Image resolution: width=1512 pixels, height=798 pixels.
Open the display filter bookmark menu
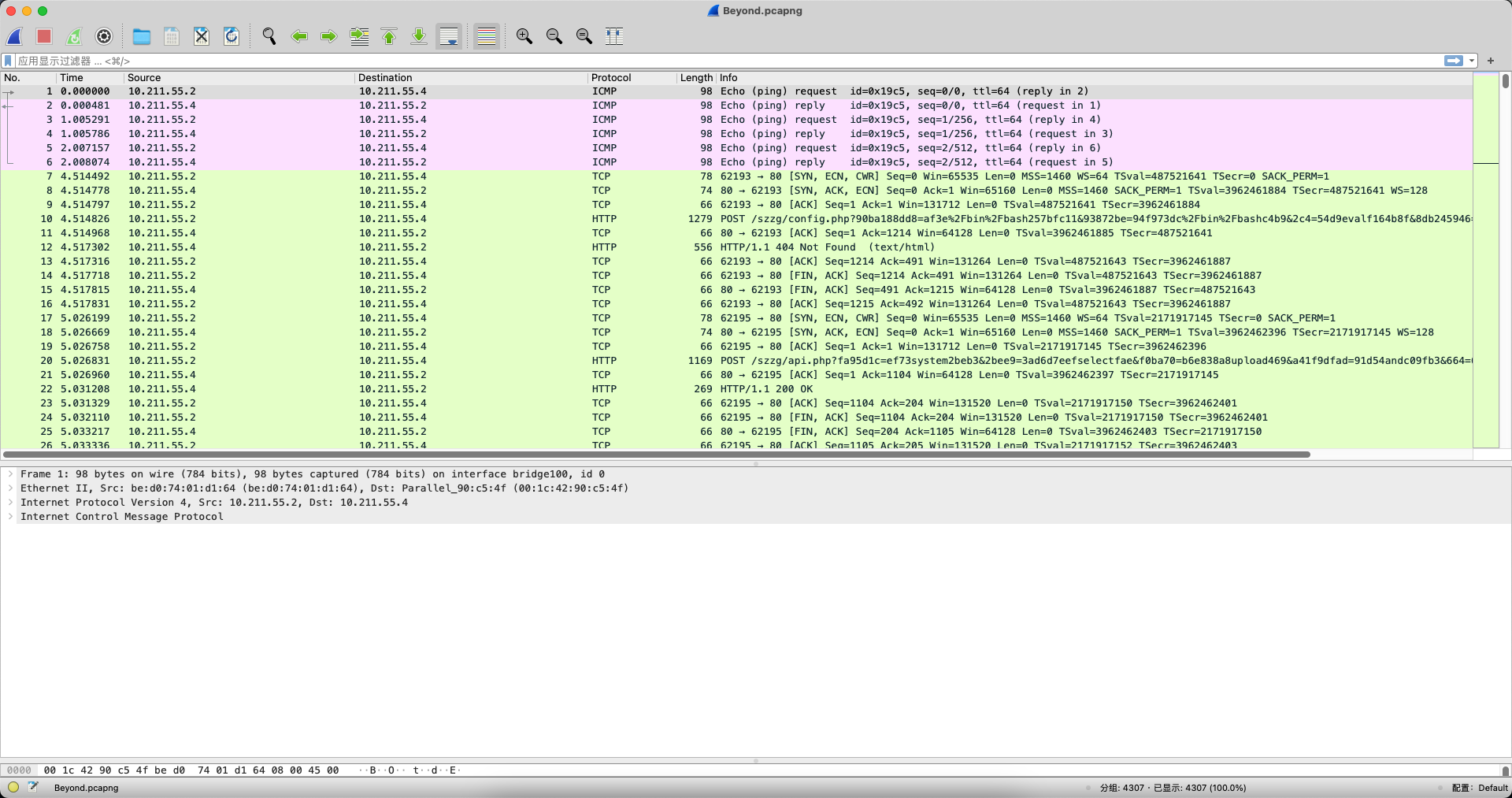coord(8,61)
